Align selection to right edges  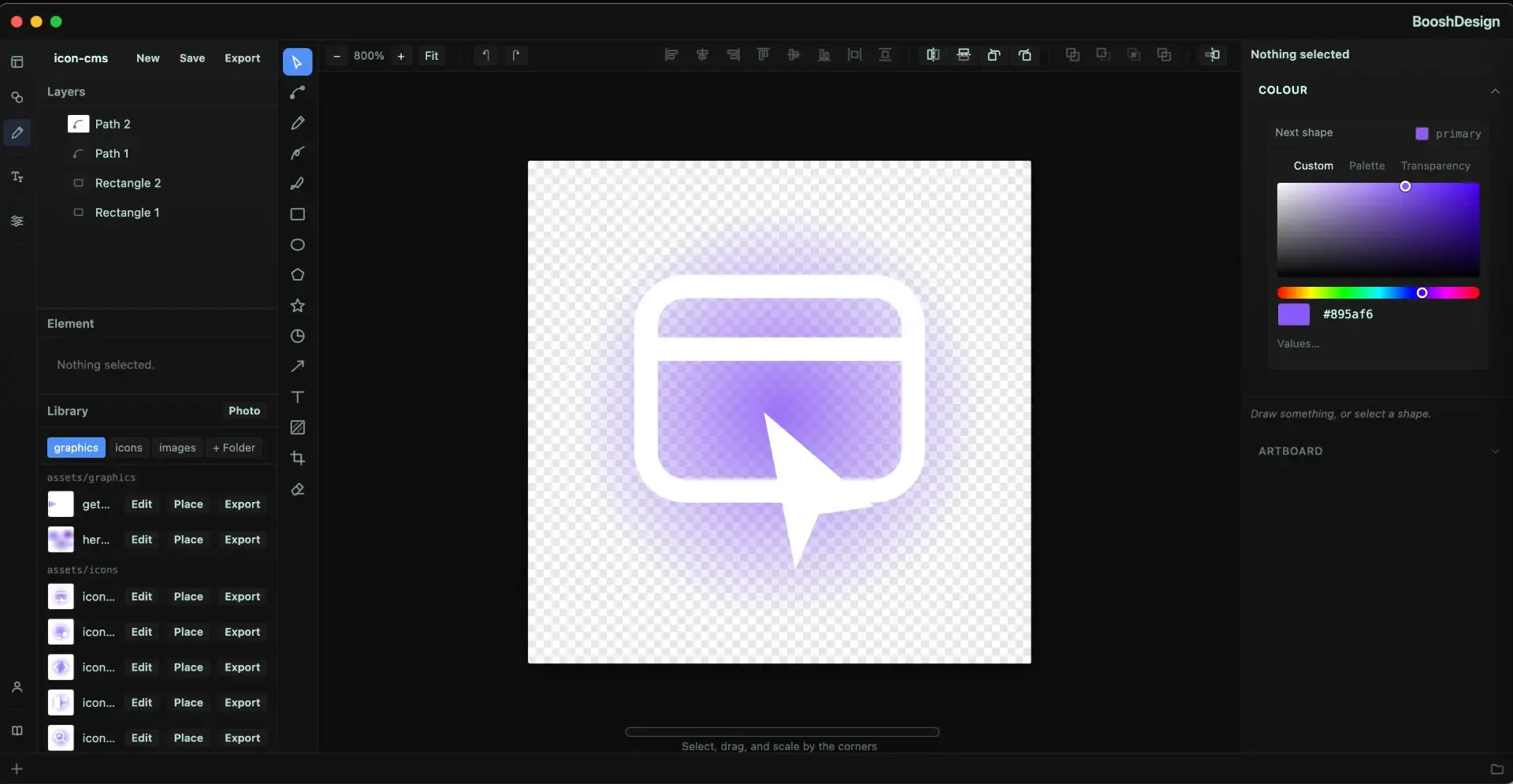click(x=733, y=55)
